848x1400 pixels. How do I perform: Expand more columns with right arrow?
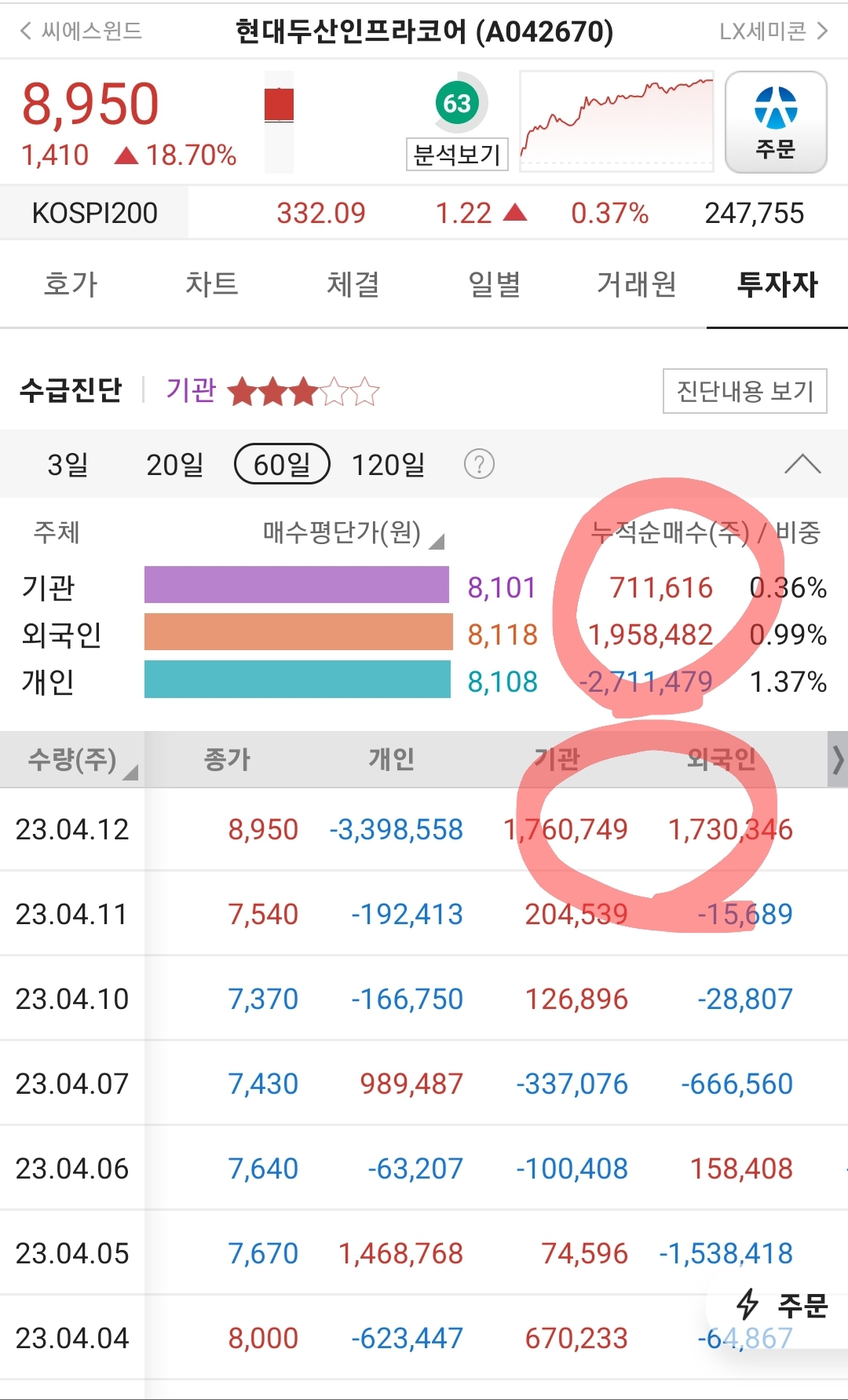tap(838, 759)
